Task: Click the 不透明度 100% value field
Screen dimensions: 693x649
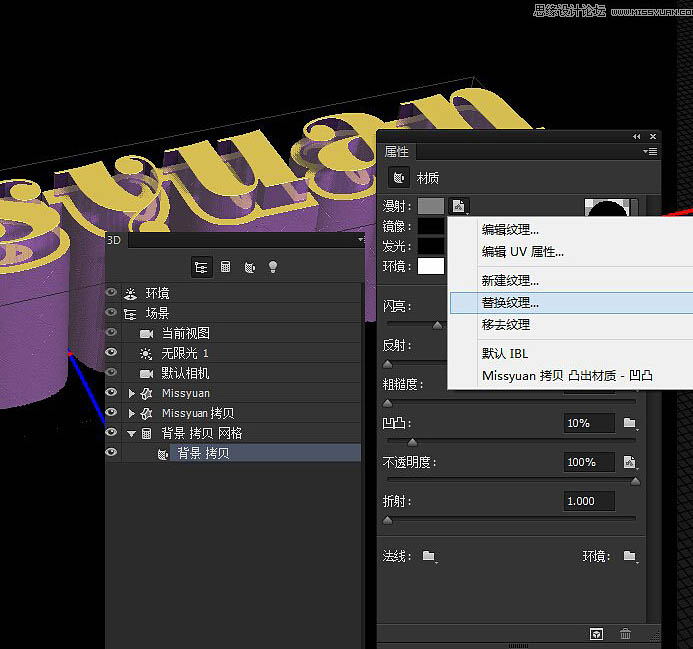Action: [589, 462]
